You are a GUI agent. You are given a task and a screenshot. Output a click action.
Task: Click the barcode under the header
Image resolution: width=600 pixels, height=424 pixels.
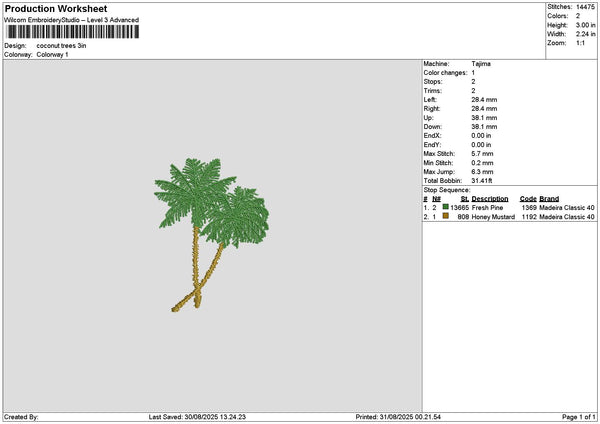point(73,32)
